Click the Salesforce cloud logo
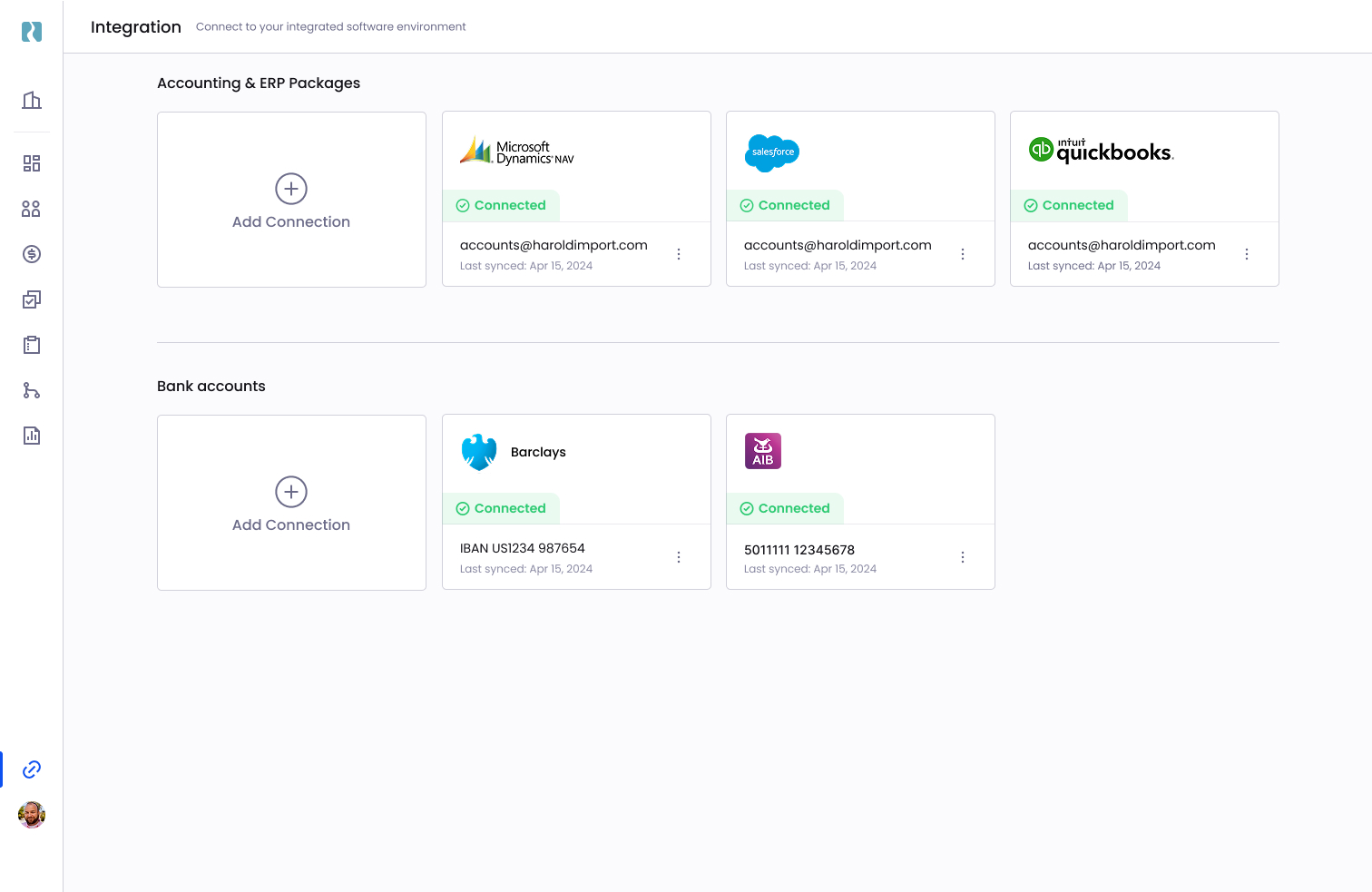Viewport: 1372px width, 892px height. 772,152
